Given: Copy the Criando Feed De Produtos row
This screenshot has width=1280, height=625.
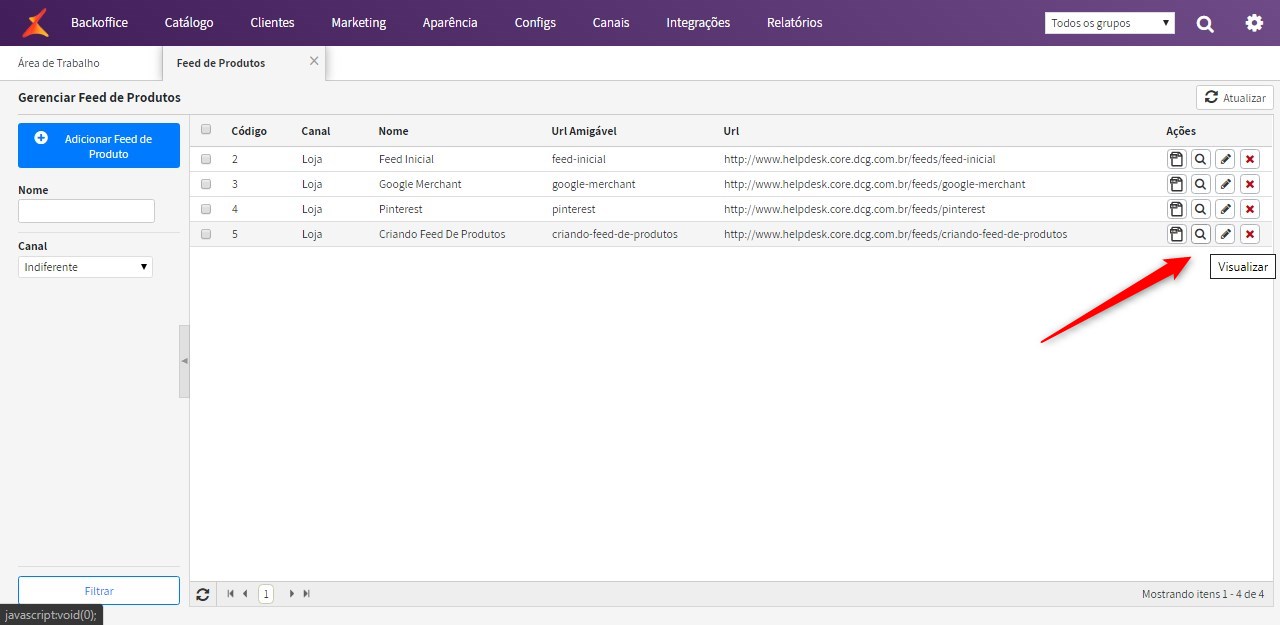Looking at the screenshot, I should (1176, 234).
